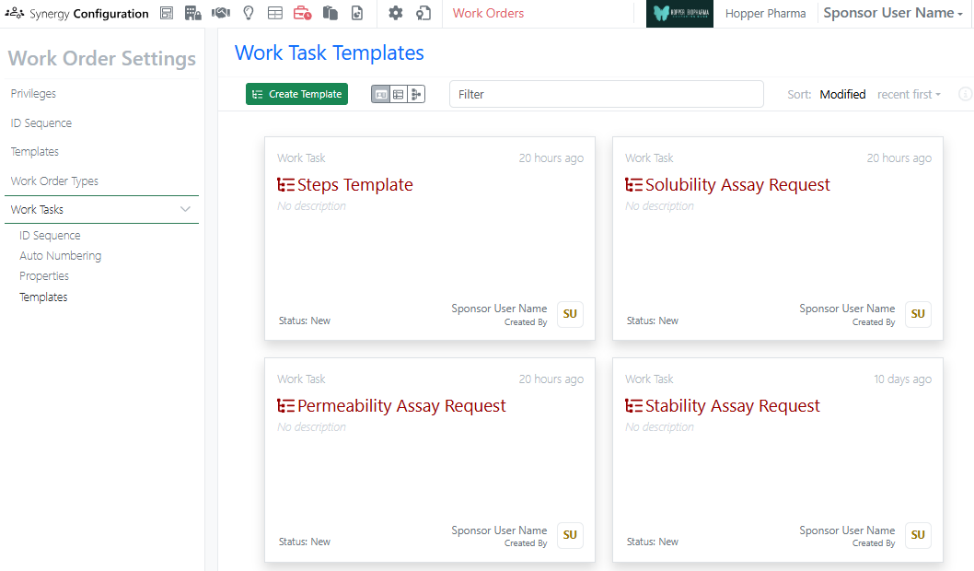Open the Permeability Assay Request title
Screen dimensions: 974x571
(401, 406)
